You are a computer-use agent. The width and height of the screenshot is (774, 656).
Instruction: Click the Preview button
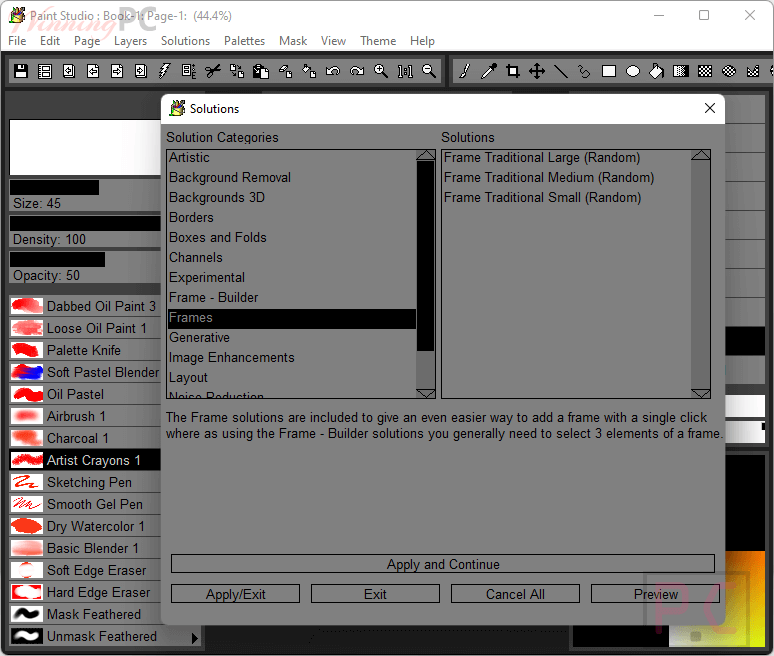(x=656, y=594)
